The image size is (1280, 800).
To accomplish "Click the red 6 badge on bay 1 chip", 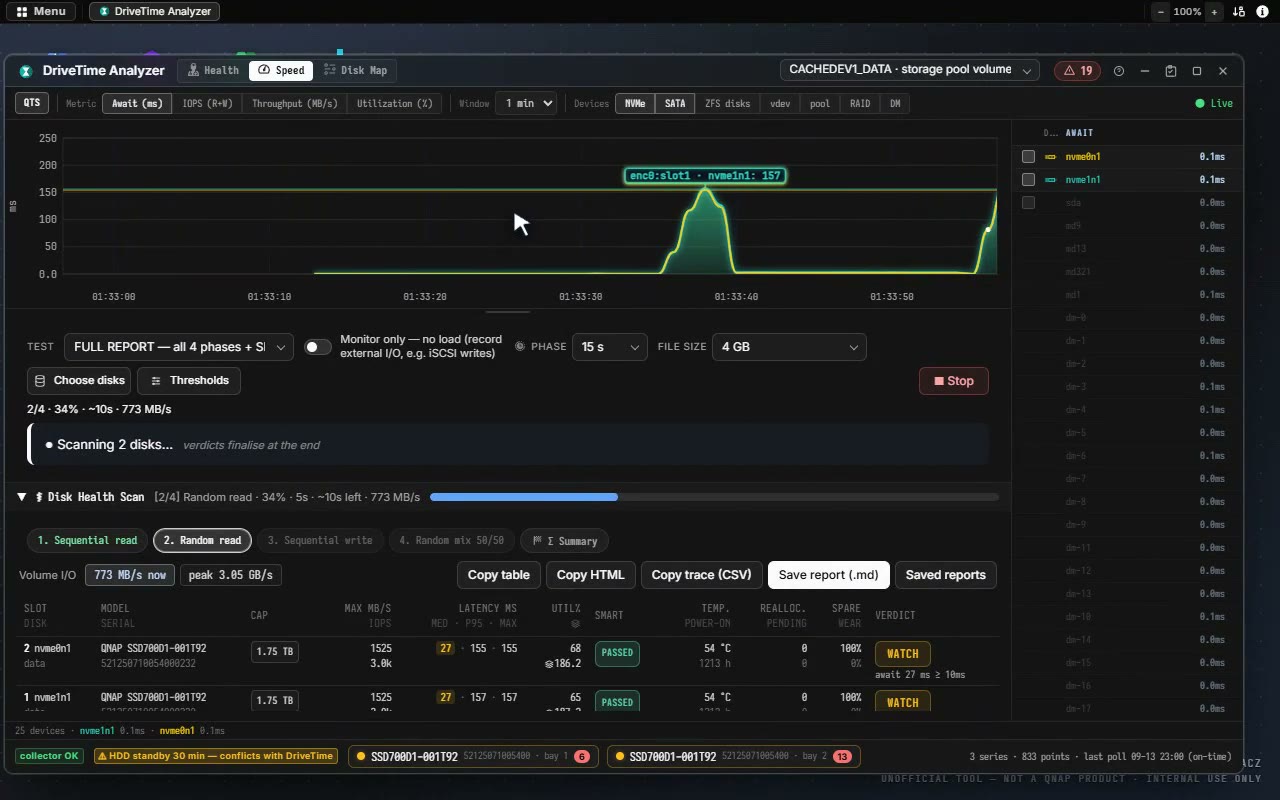I will (582, 757).
